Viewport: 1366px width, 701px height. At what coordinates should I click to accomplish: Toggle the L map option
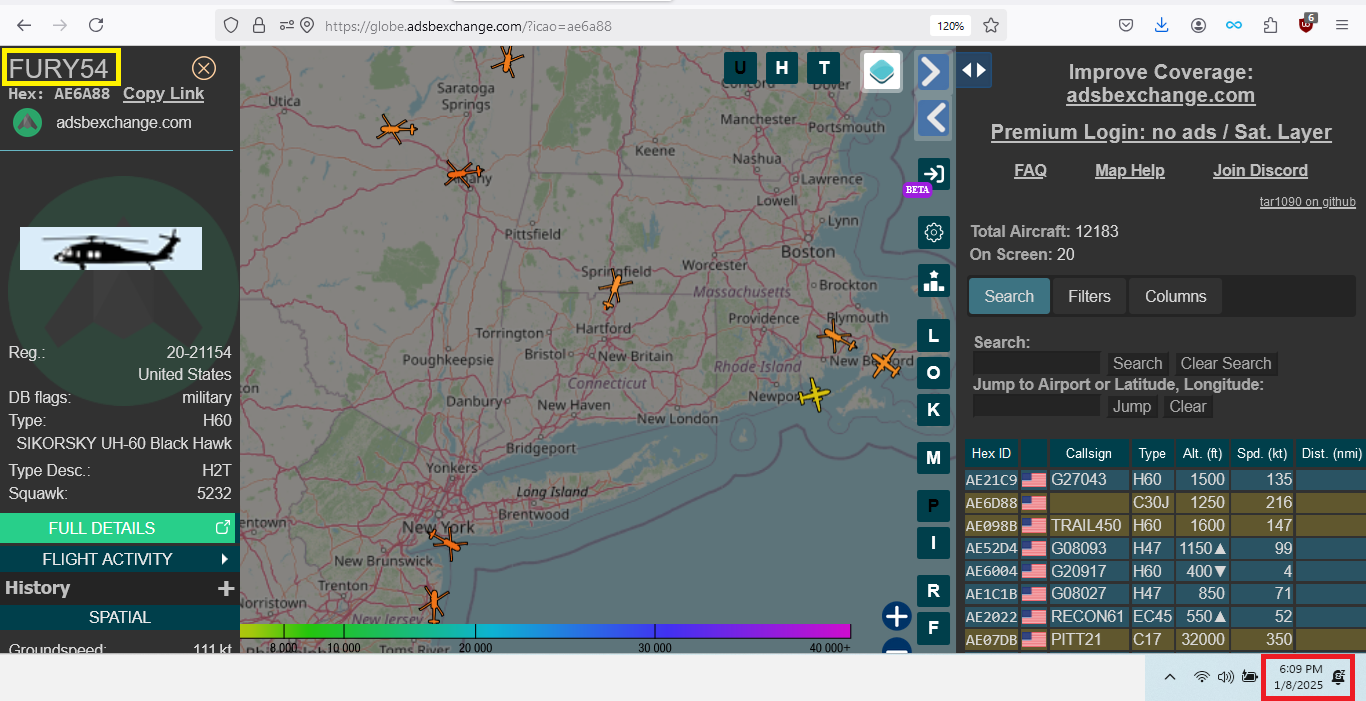934,335
